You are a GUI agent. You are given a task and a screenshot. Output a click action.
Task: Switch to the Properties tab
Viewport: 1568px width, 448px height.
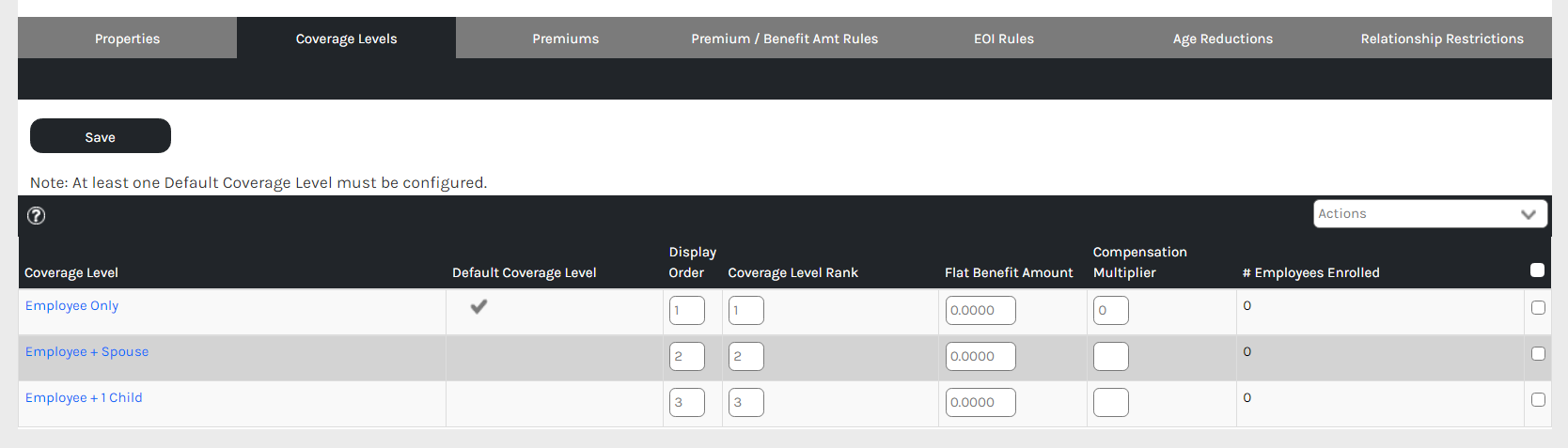[127, 39]
